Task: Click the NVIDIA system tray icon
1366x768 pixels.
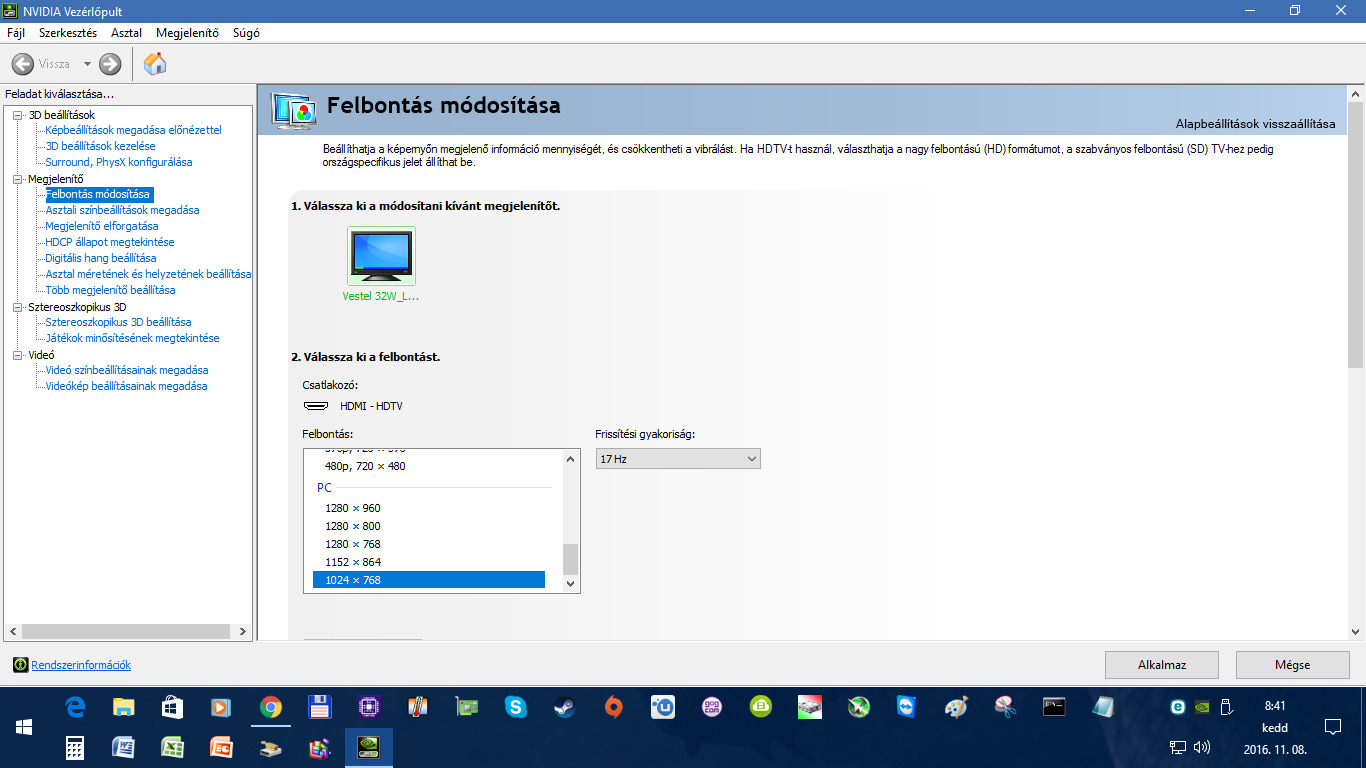Action: click(x=1203, y=707)
